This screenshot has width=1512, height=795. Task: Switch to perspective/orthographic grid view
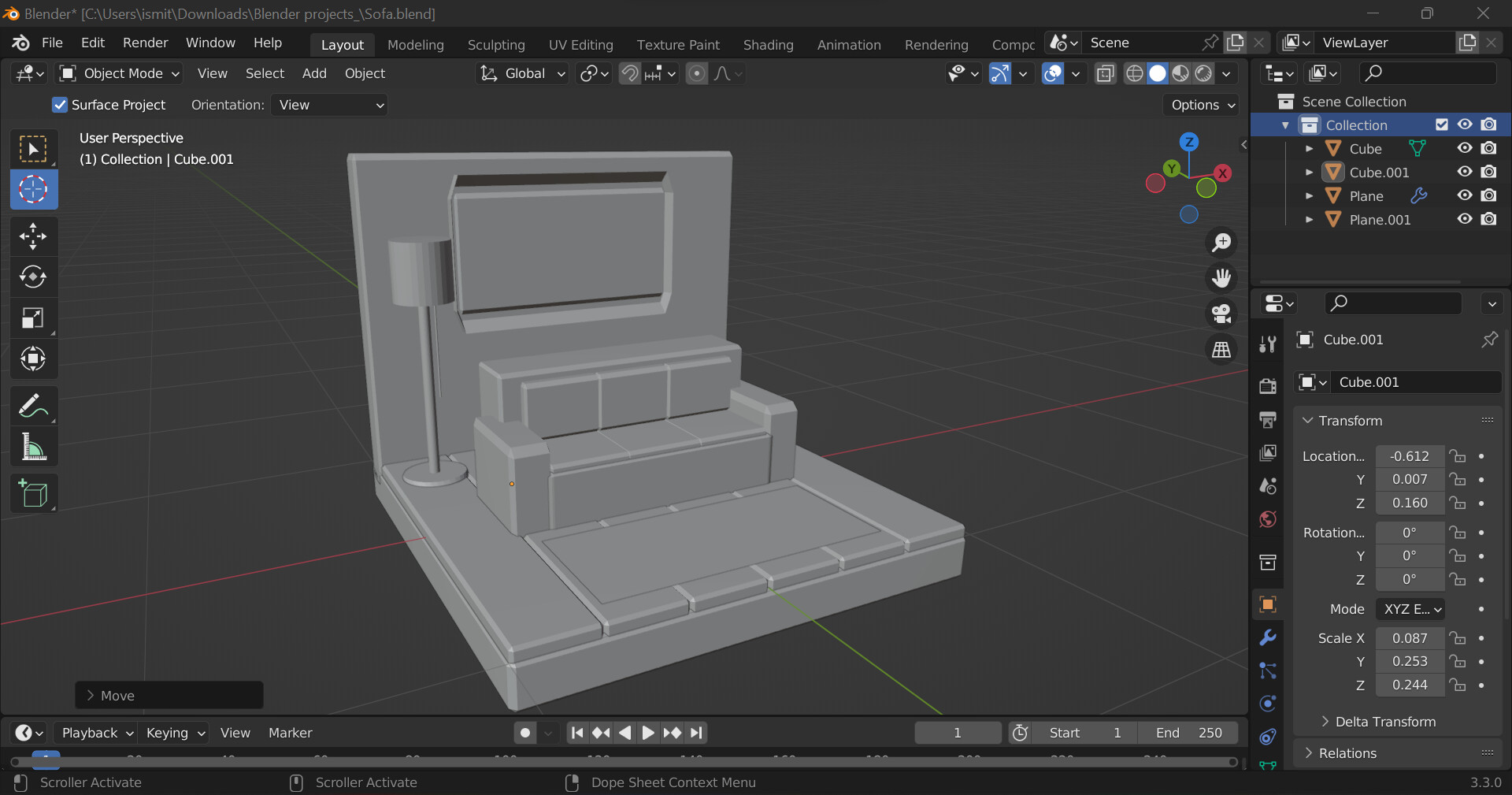(x=1221, y=349)
